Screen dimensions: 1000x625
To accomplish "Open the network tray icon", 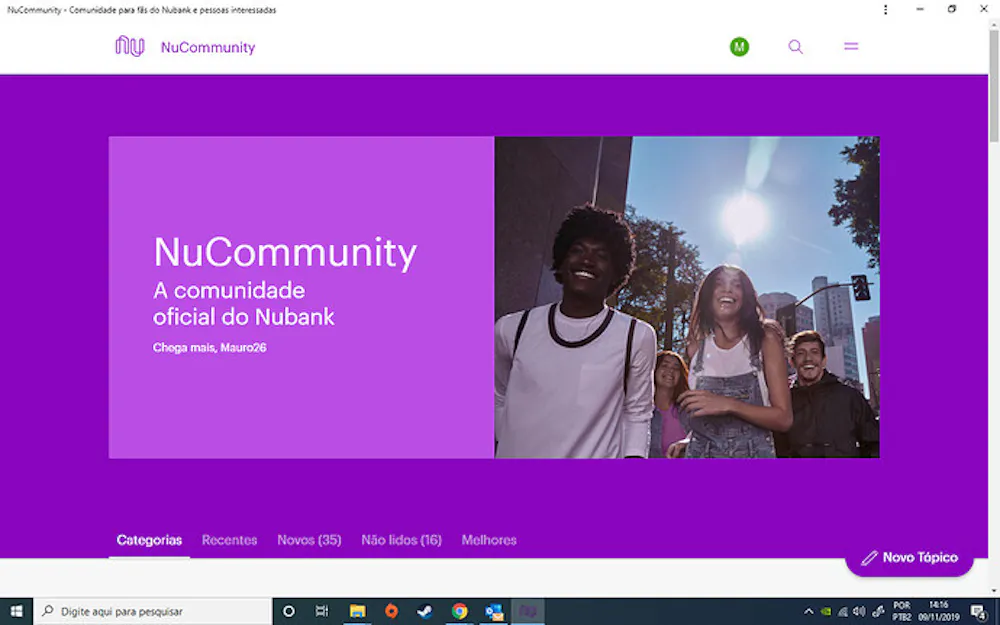I will 843,611.
